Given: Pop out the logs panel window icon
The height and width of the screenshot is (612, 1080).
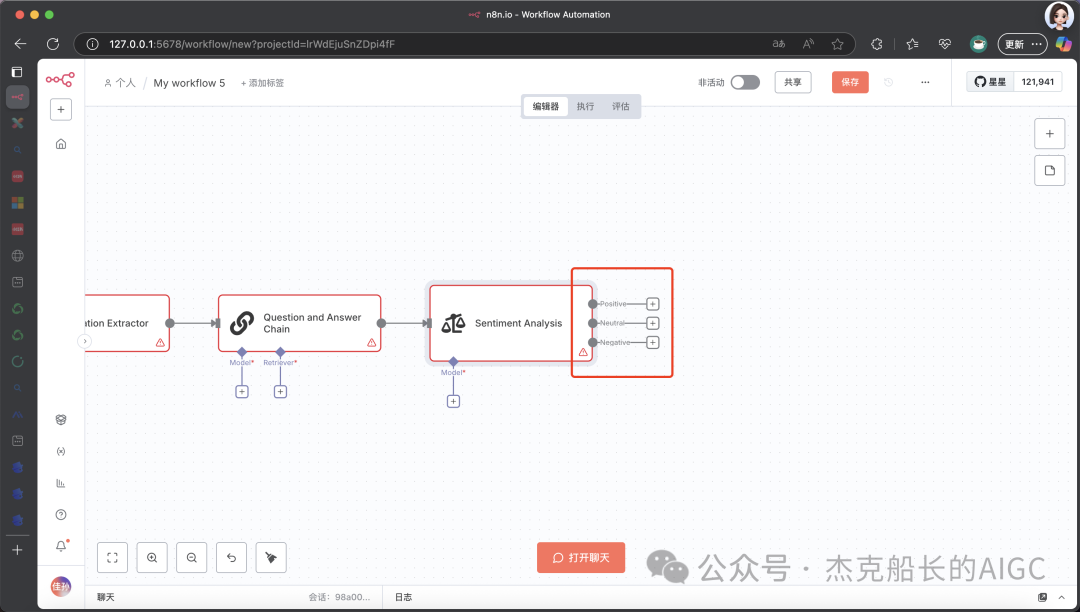Looking at the screenshot, I should [1042, 597].
